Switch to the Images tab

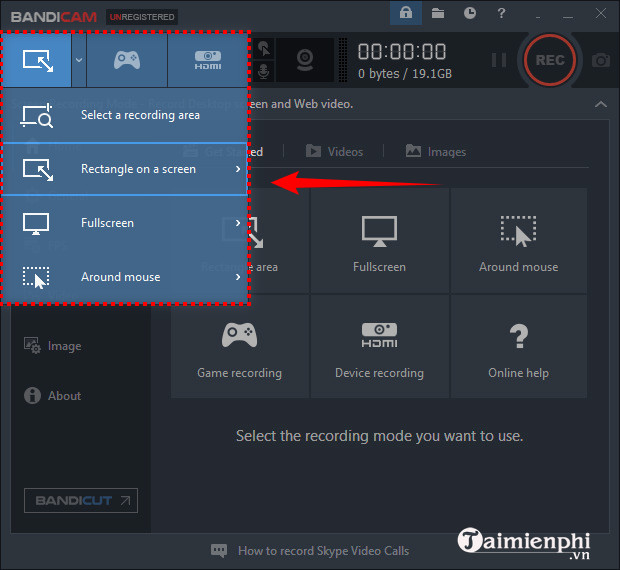[436, 152]
